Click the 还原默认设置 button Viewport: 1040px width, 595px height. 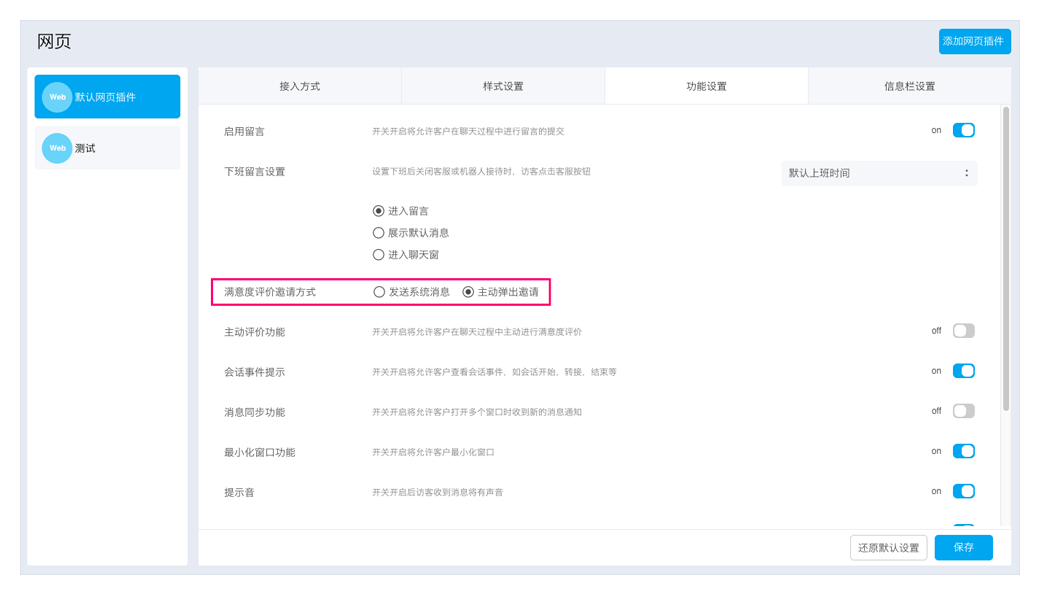pyautogui.click(x=888, y=548)
